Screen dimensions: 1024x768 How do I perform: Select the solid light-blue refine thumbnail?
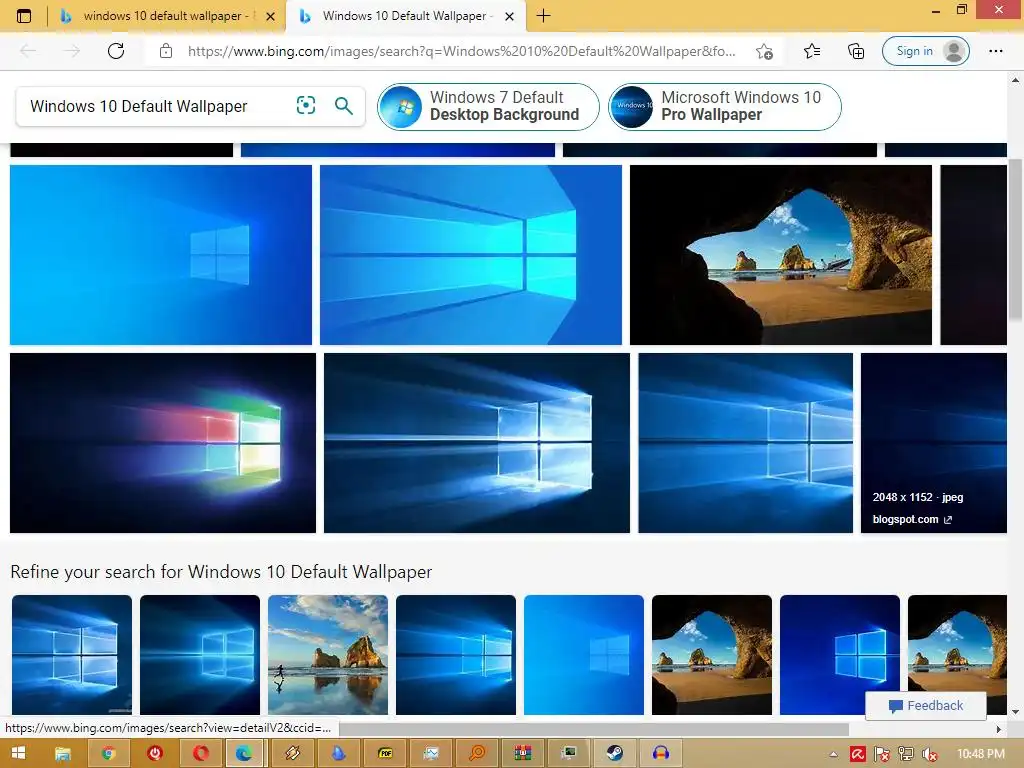point(584,654)
